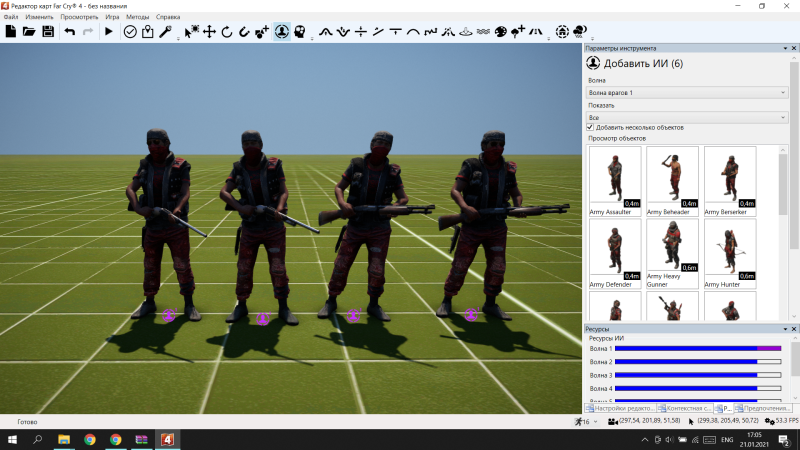This screenshot has width=800, height=450.
Task: Click the Волна 3 resource bar
Action: tap(698, 375)
